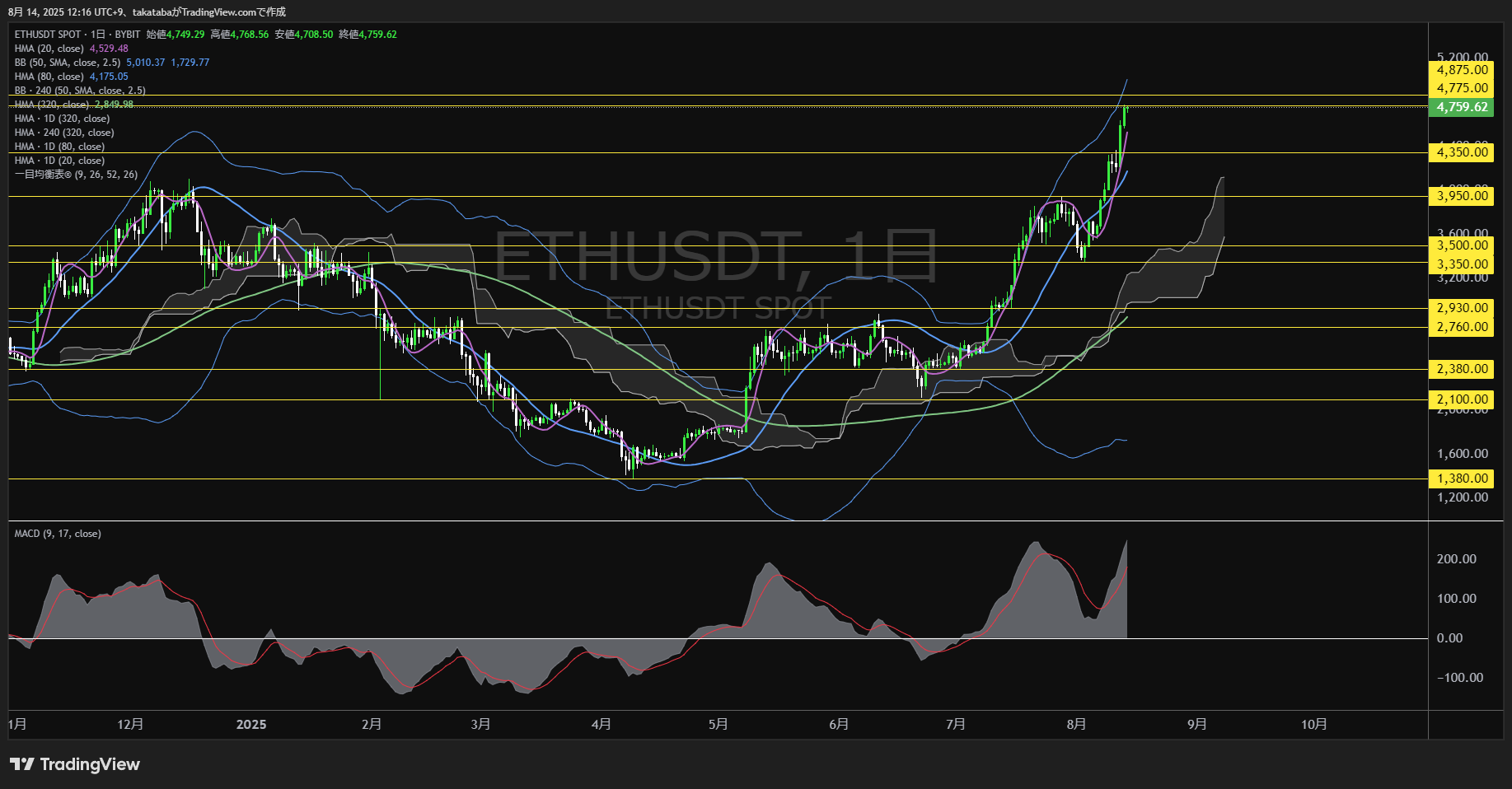This screenshot has width=1512, height=789.
Task: Click the 1,729.77 lower band value
Action: point(190,63)
